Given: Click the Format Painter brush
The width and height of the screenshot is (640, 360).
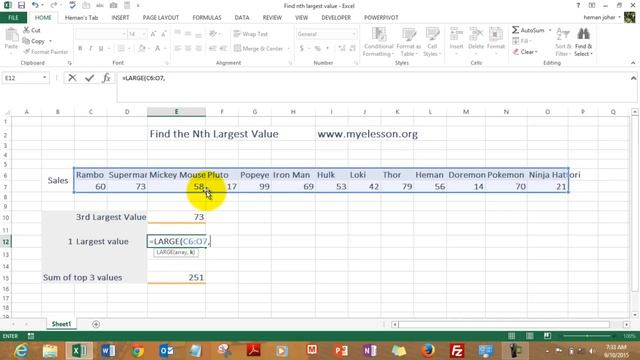Looking at the screenshot, I should pos(27,52).
